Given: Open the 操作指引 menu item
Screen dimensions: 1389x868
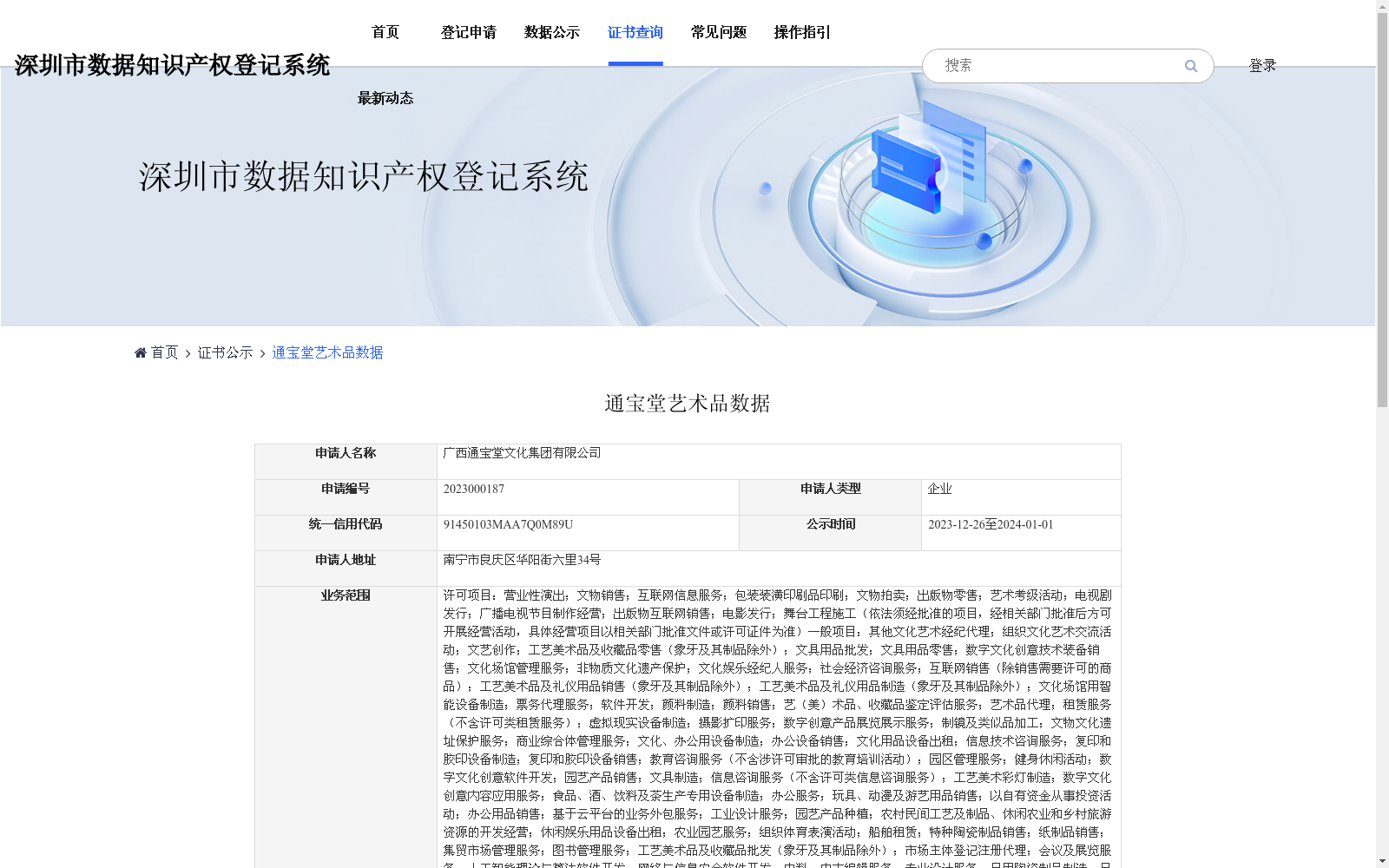Looking at the screenshot, I should pos(802,33).
